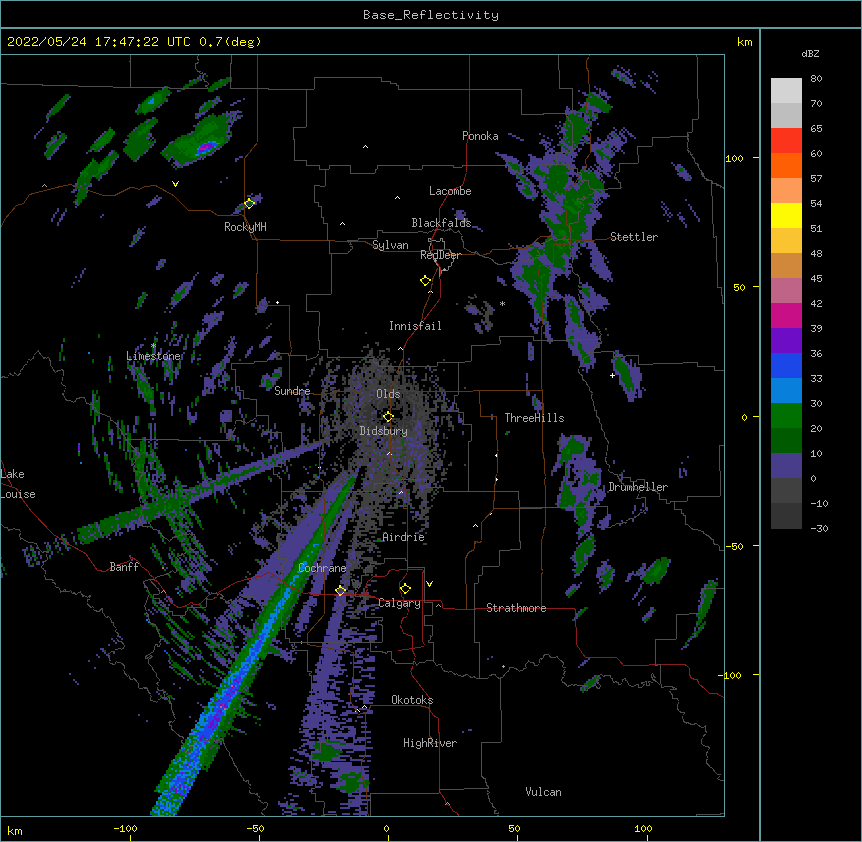Select the Lacombe city label
862x842 pixels.
point(450,191)
